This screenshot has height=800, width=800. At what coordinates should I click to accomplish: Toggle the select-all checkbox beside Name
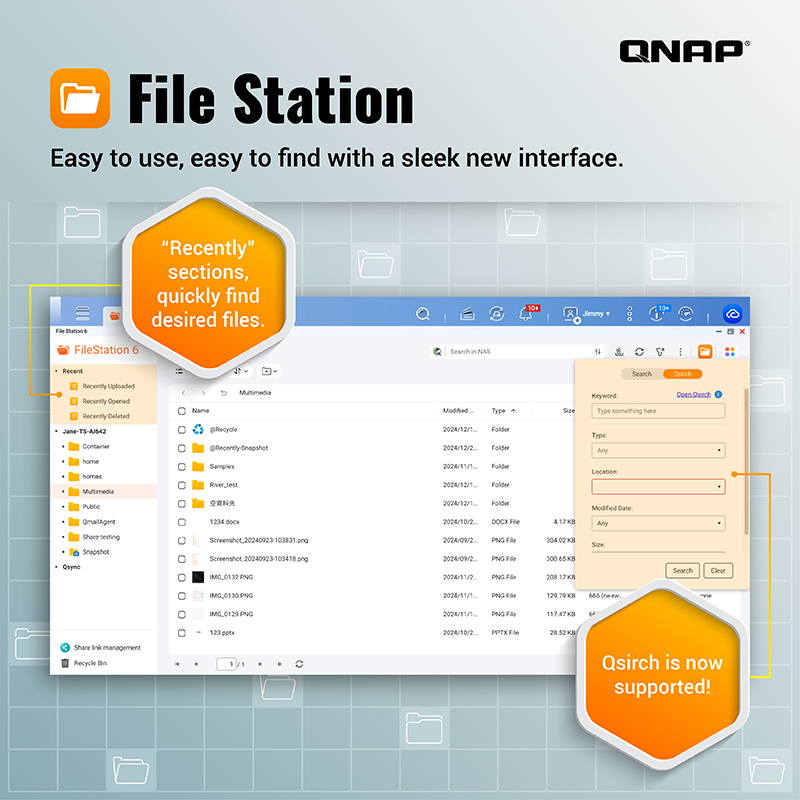point(182,411)
